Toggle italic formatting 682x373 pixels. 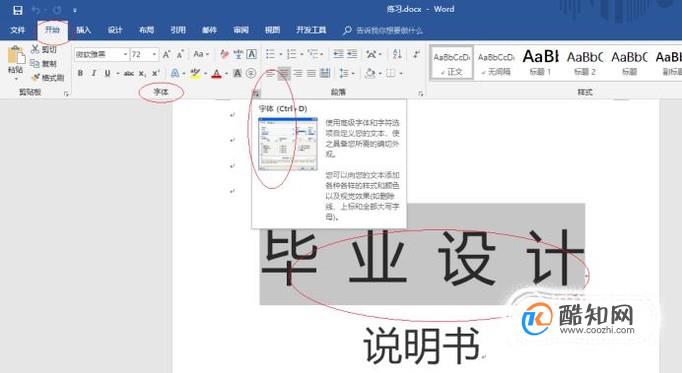(94, 73)
